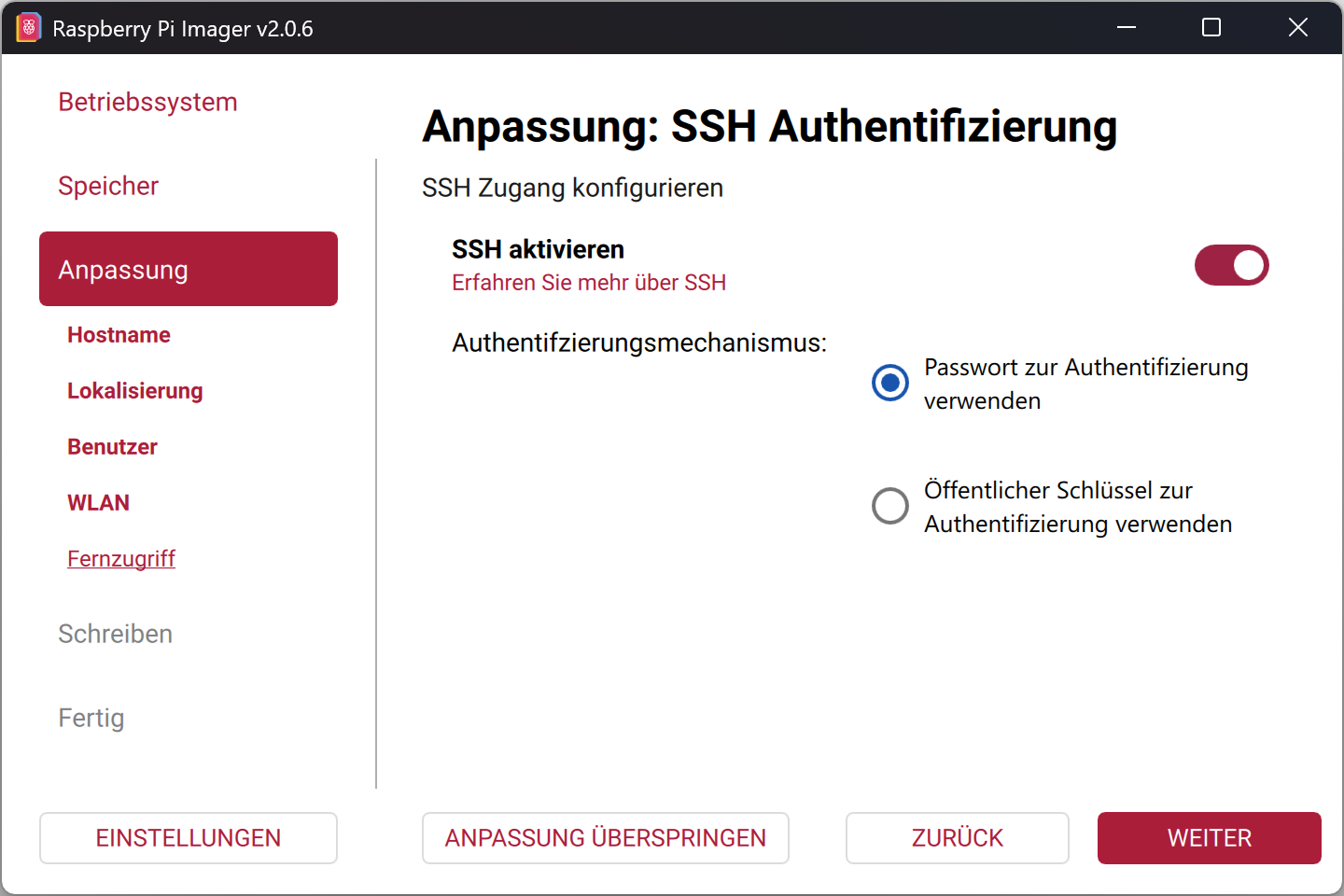This screenshot has height=896, width=1344.
Task: Go to the Speicher step
Action: pyautogui.click(x=108, y=186)
